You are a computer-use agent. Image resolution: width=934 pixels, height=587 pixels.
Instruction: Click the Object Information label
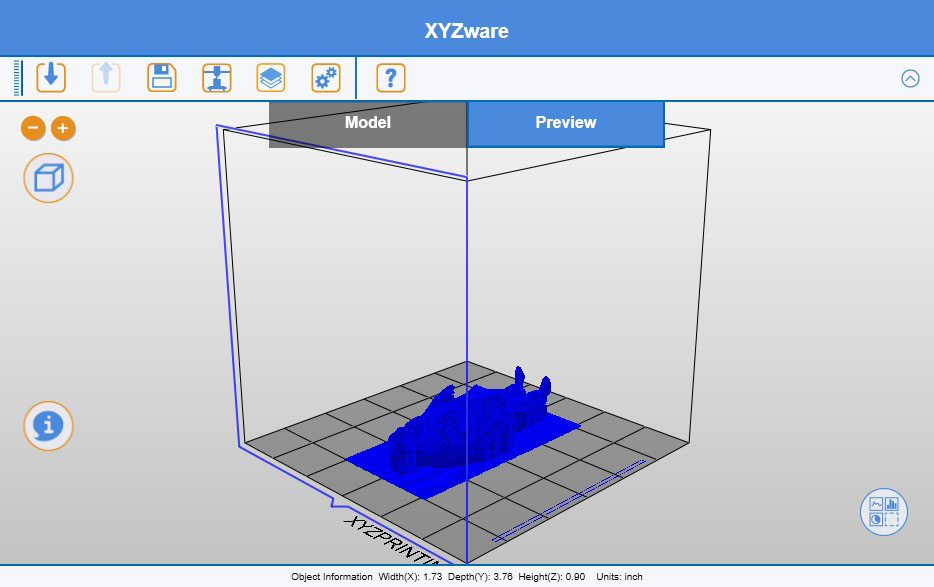click(x=332, y=577)
